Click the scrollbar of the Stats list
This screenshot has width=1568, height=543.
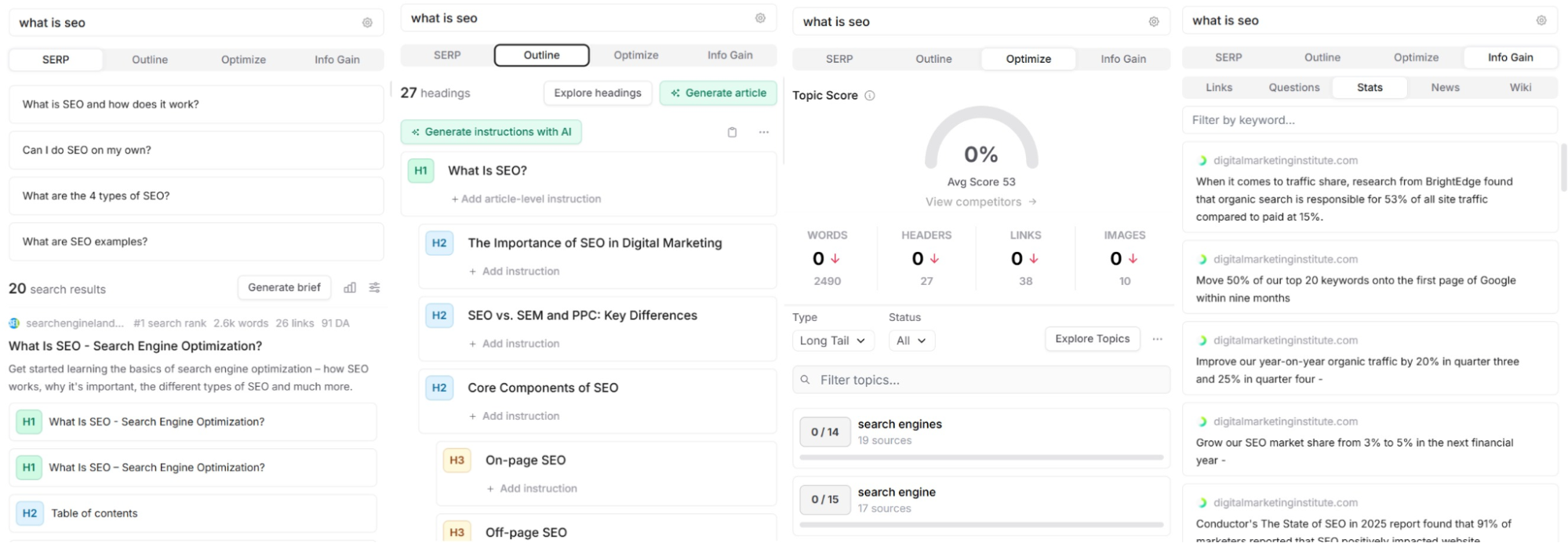coord(1563,168)
